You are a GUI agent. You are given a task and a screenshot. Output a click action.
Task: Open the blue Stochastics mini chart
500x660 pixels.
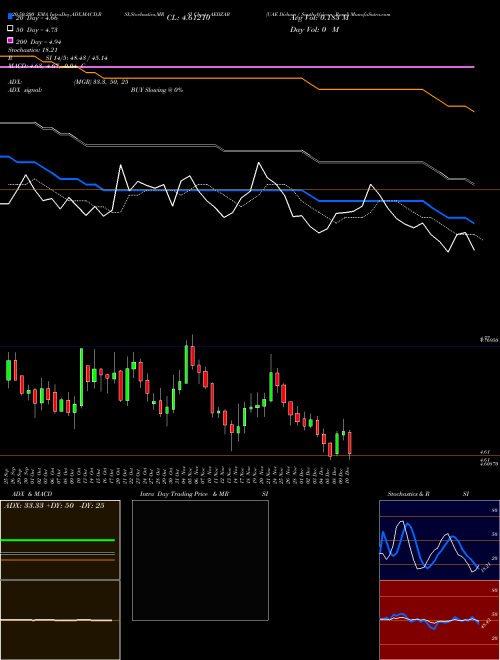439,540
